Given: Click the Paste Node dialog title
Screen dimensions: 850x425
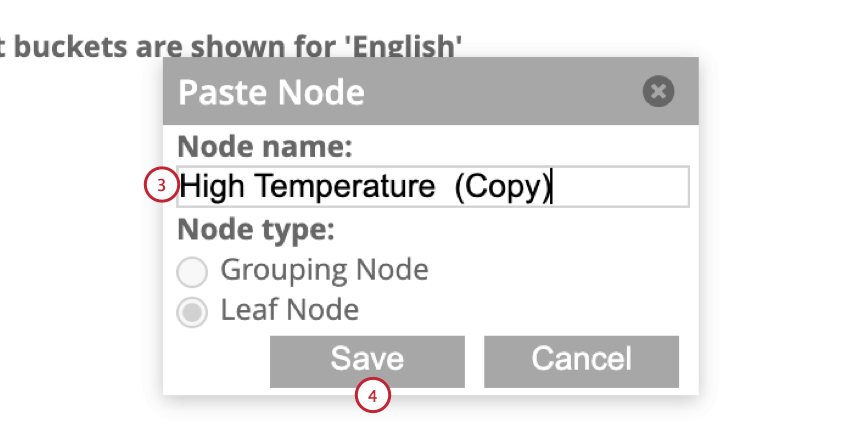Looking at the screenshot, I should (x=271, y=93).
